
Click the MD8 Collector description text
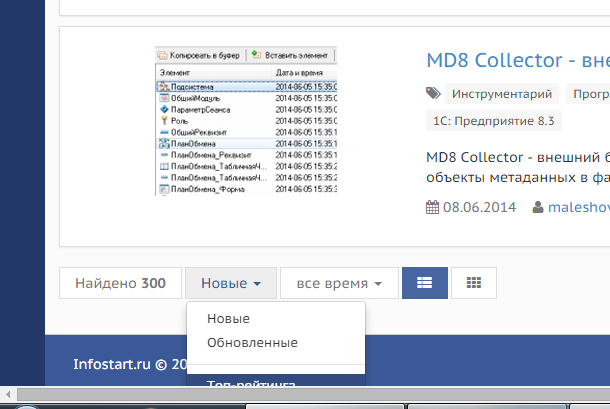[518, 167]
